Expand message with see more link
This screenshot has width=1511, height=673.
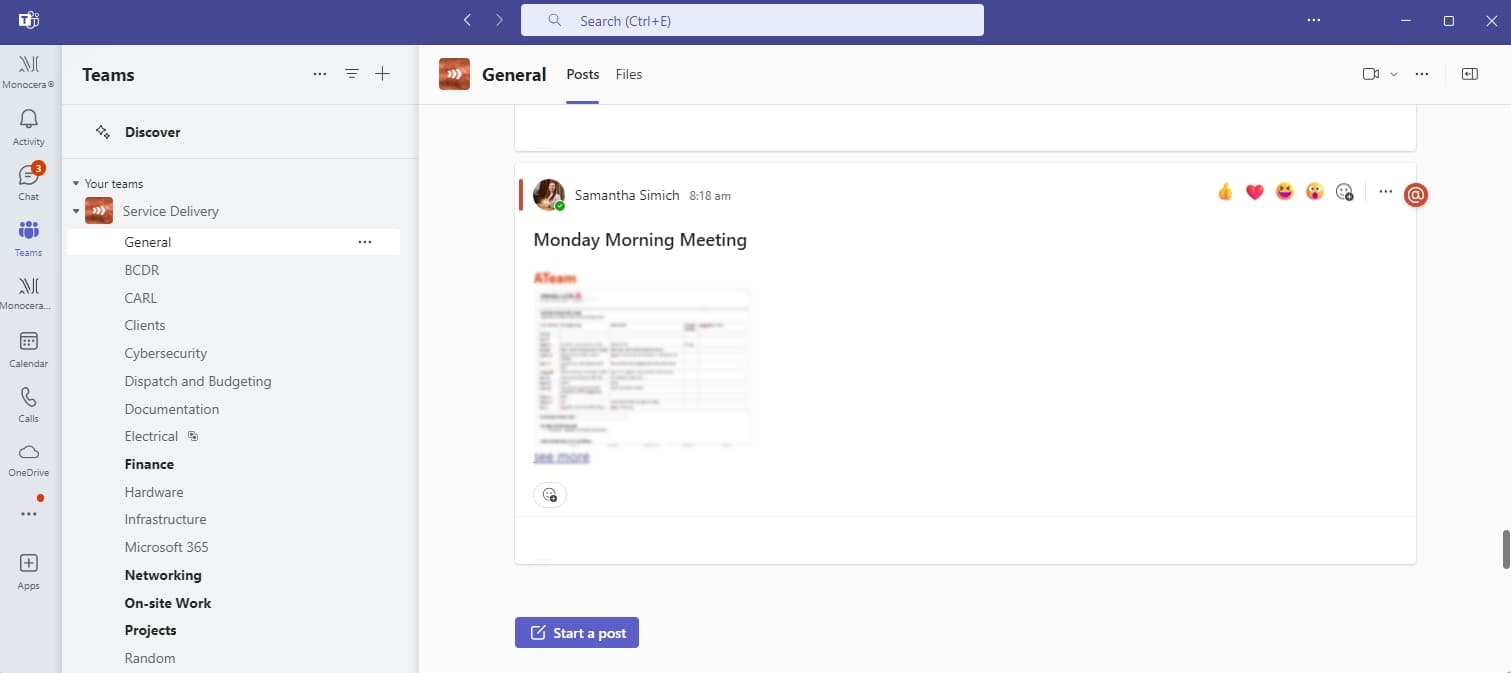click(x=561, y=456)
